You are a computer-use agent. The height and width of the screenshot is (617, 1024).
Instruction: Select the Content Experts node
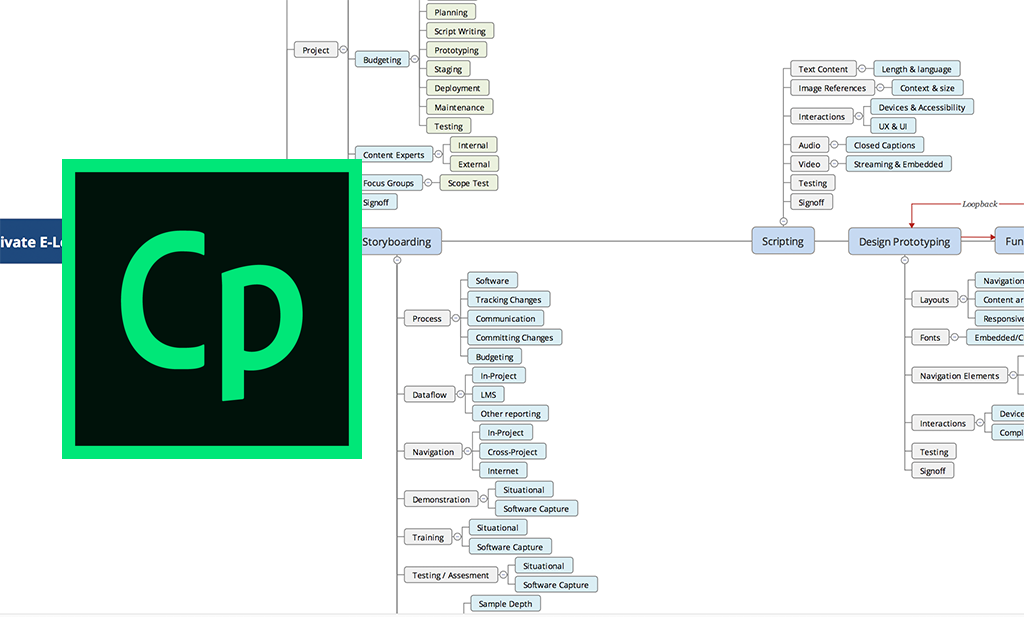point(394,155)
